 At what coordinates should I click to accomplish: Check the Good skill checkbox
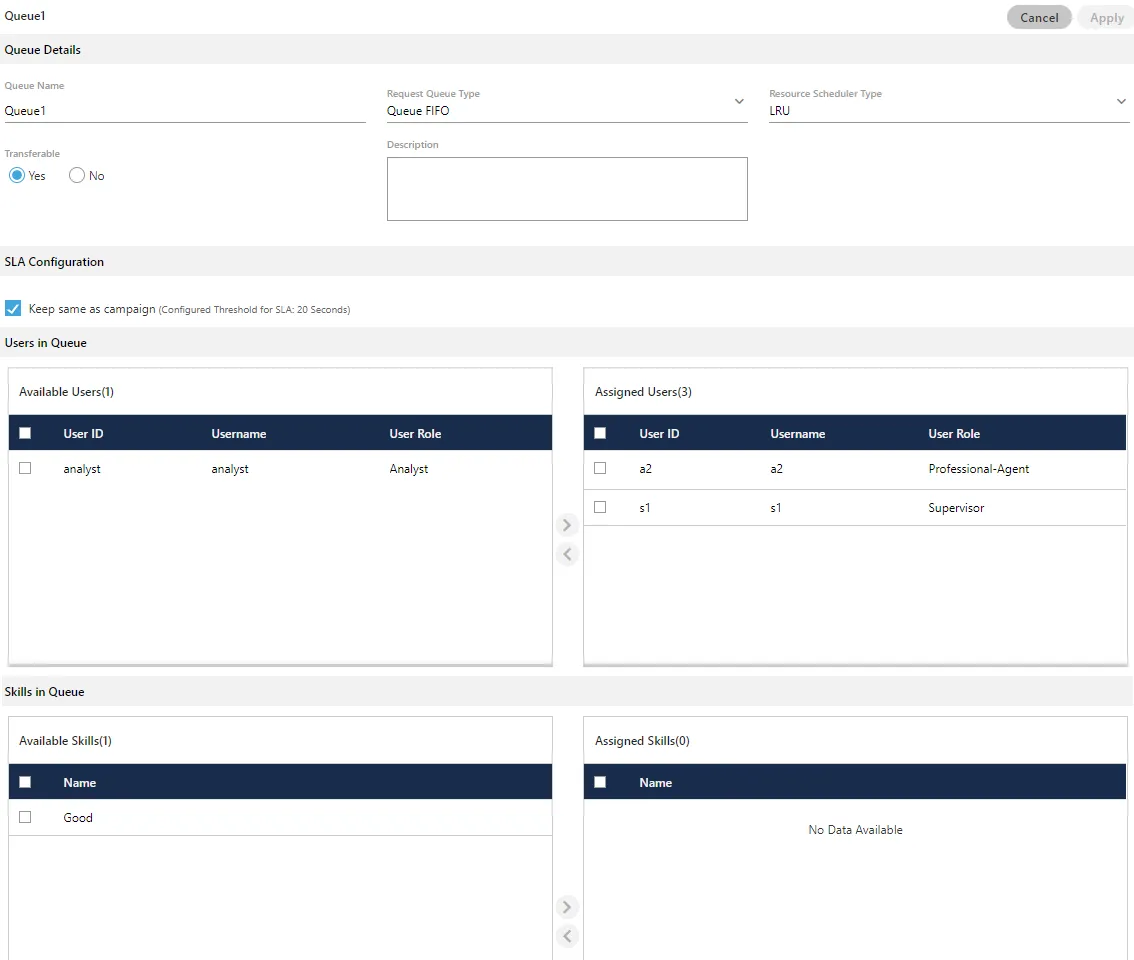[x=25, y=817]
